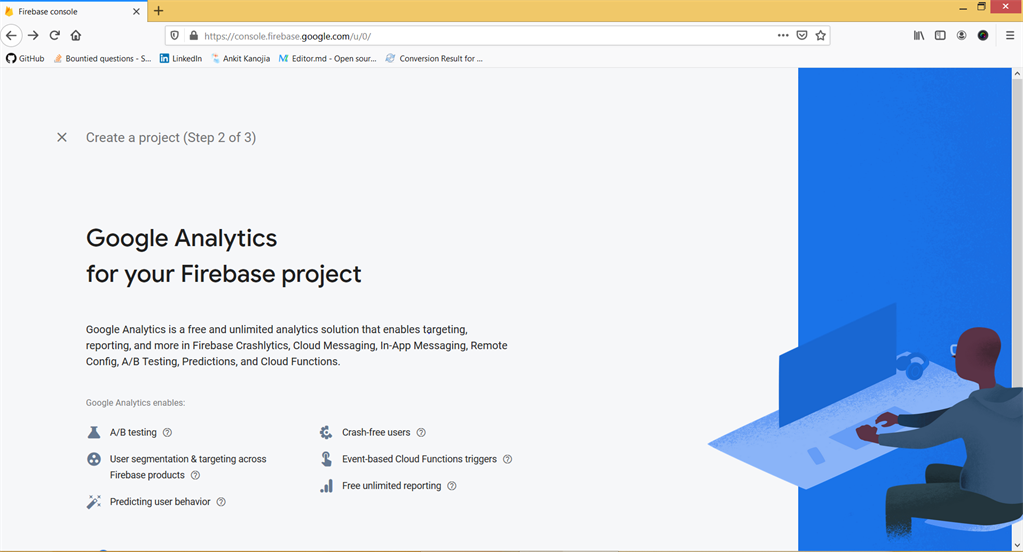Reload the current page
The height and width of the screenshot is (552, 1023).
(x=55, y=35)
